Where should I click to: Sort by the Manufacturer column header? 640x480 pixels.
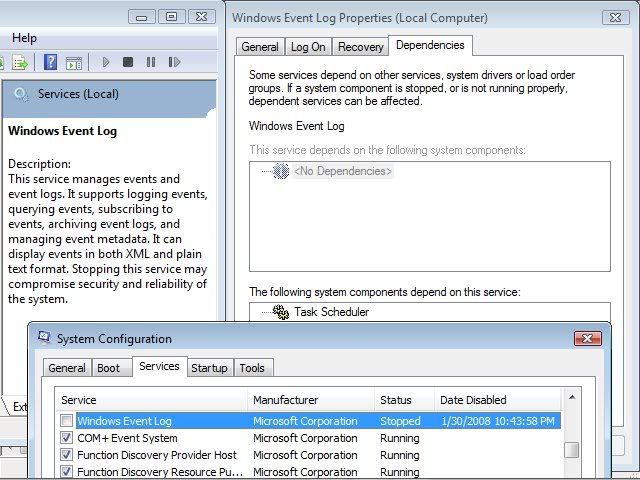click(311, 400)
